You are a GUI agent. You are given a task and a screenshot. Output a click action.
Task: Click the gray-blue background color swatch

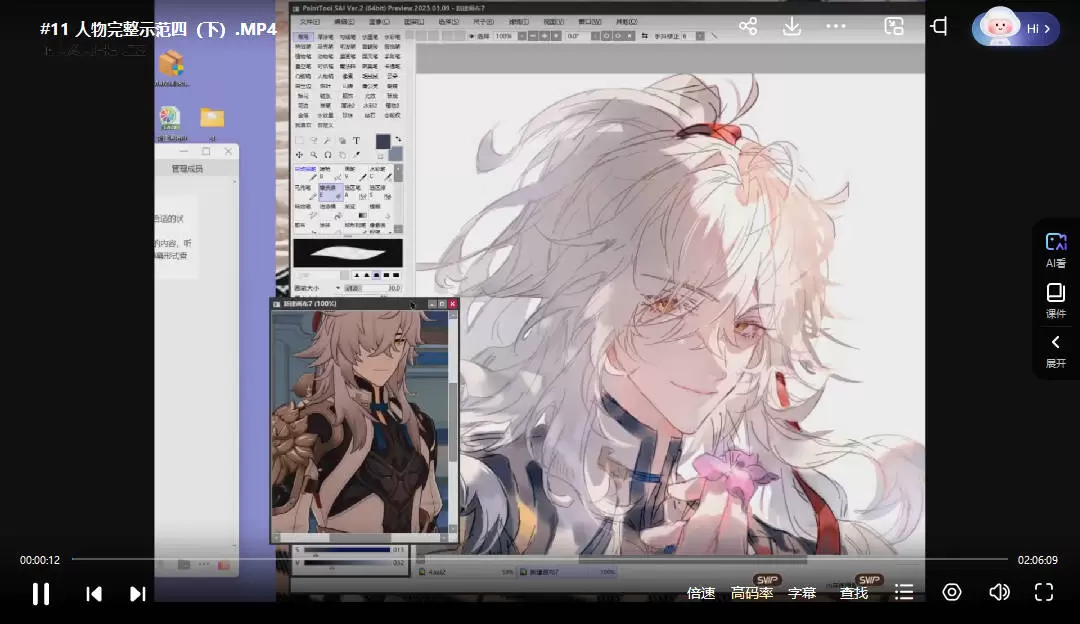pyautogui.click(x=395, y=154)
